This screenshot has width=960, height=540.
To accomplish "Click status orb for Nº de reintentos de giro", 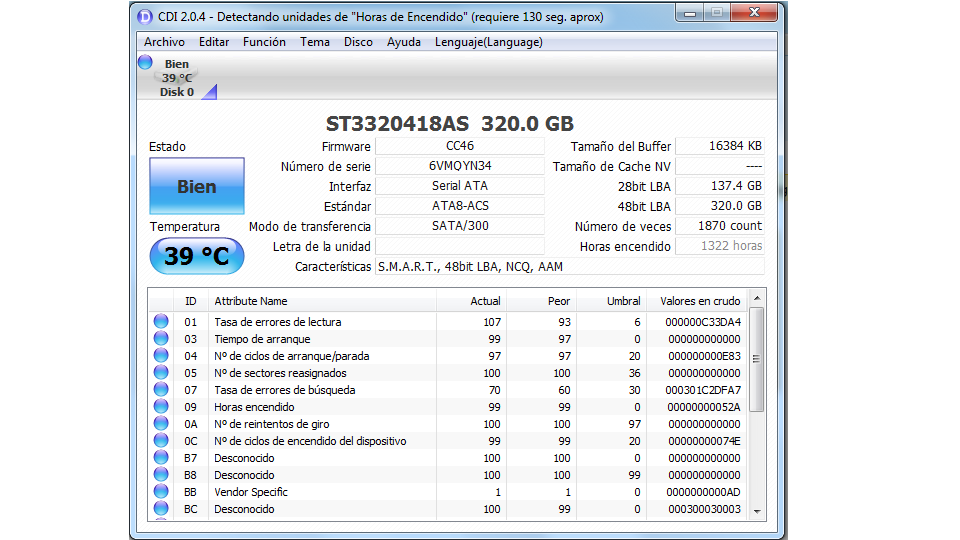I will click(x=161, y=423).
